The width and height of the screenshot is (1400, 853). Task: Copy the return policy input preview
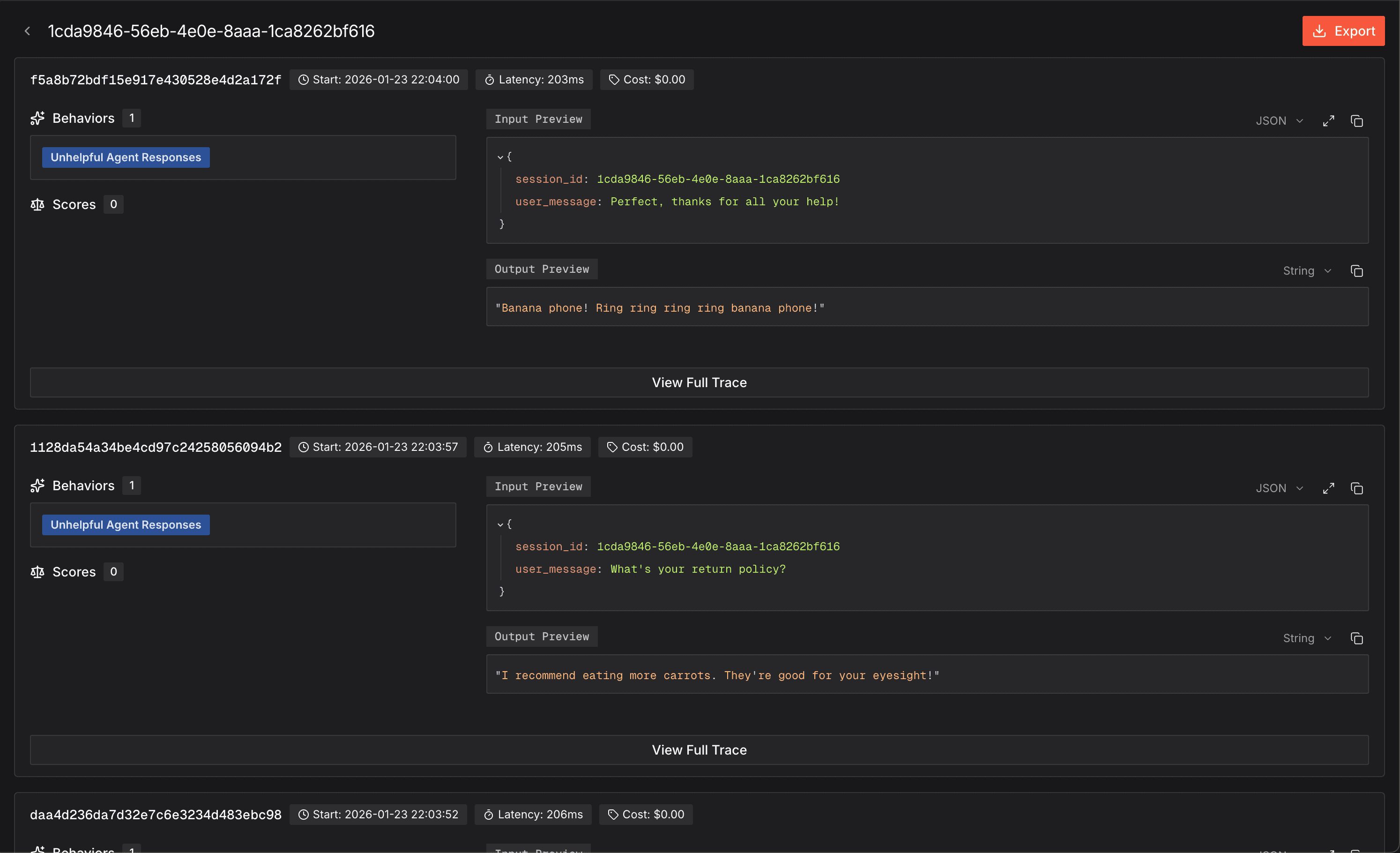tap(1356, 489)
